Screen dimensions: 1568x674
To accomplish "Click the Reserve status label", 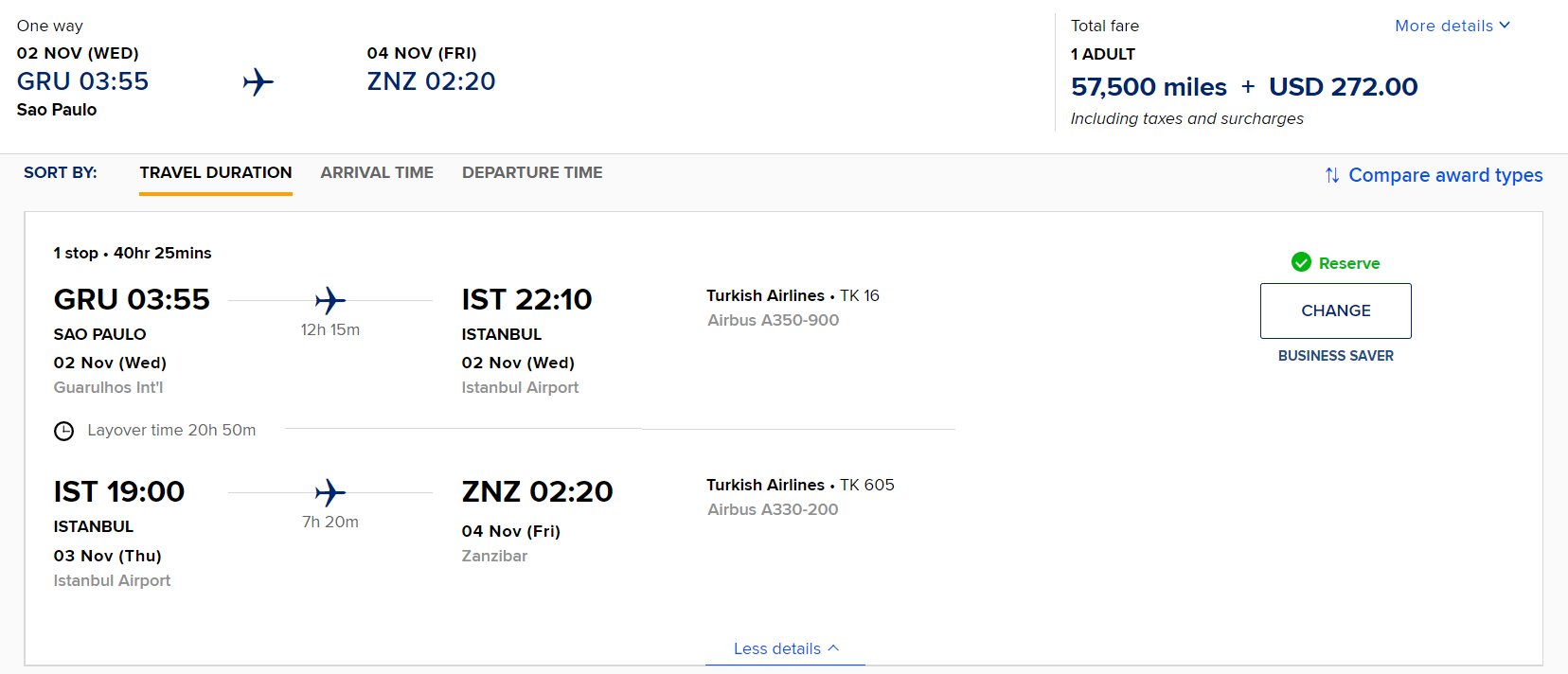I will pyautogui.click(x=1348, y=263).
